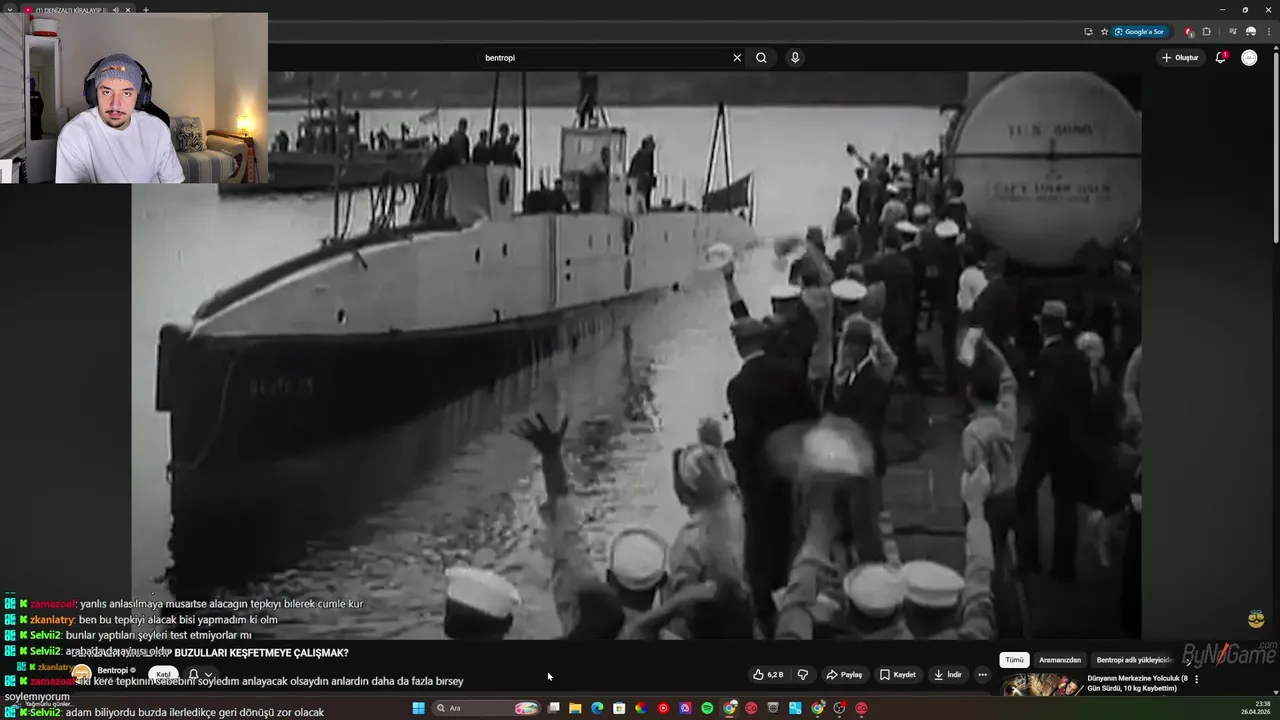The height and width of the screenshot is (720, 1280).
Task: Open the YouTube account avatar menu
Action: click(x=1249, y=58)
